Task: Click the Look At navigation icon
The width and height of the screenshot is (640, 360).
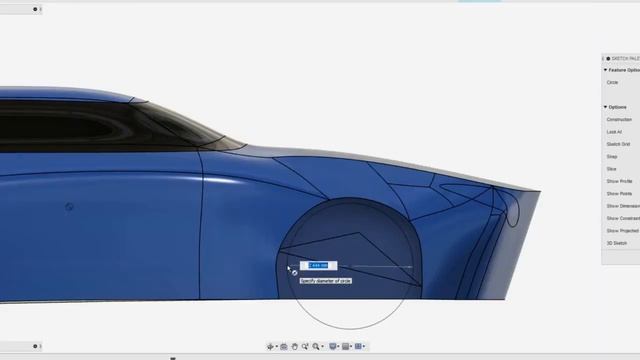Action: [284, 347]
